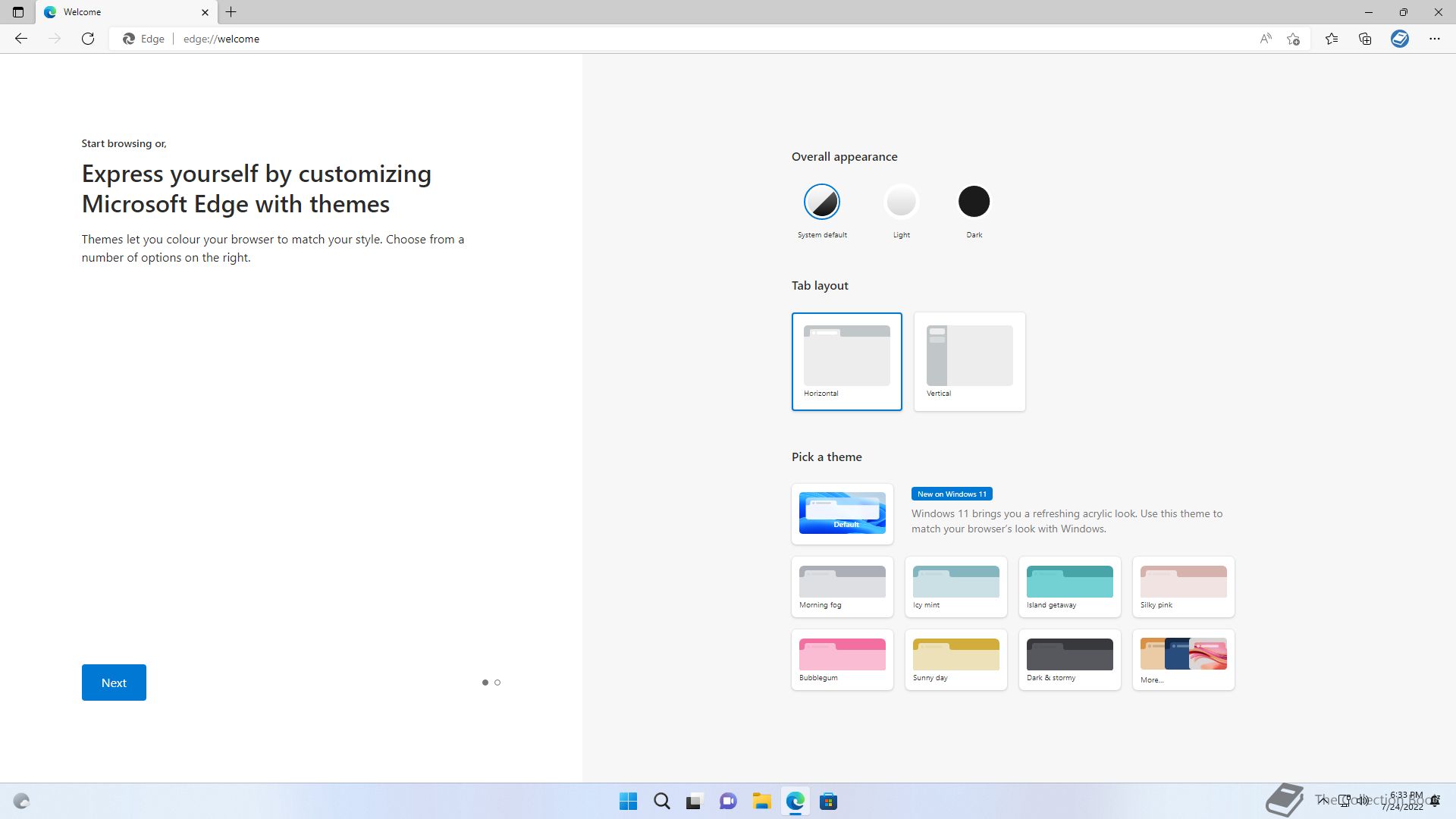Open the Windows Start menu
The width and height of the screenshot is (1456, 819).
(628, 802)
